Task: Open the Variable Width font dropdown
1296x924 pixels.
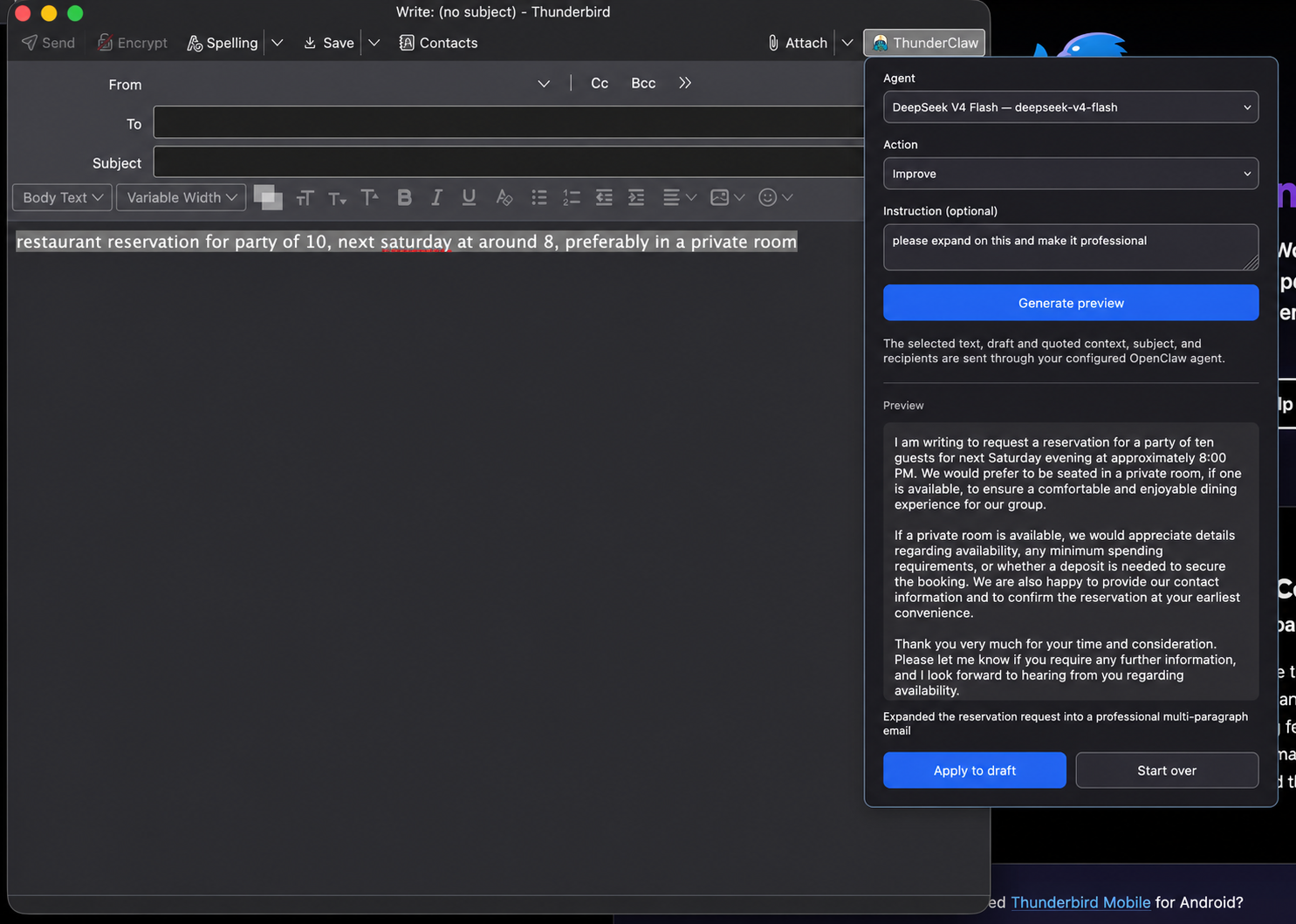Action: [x=181, y=197]
